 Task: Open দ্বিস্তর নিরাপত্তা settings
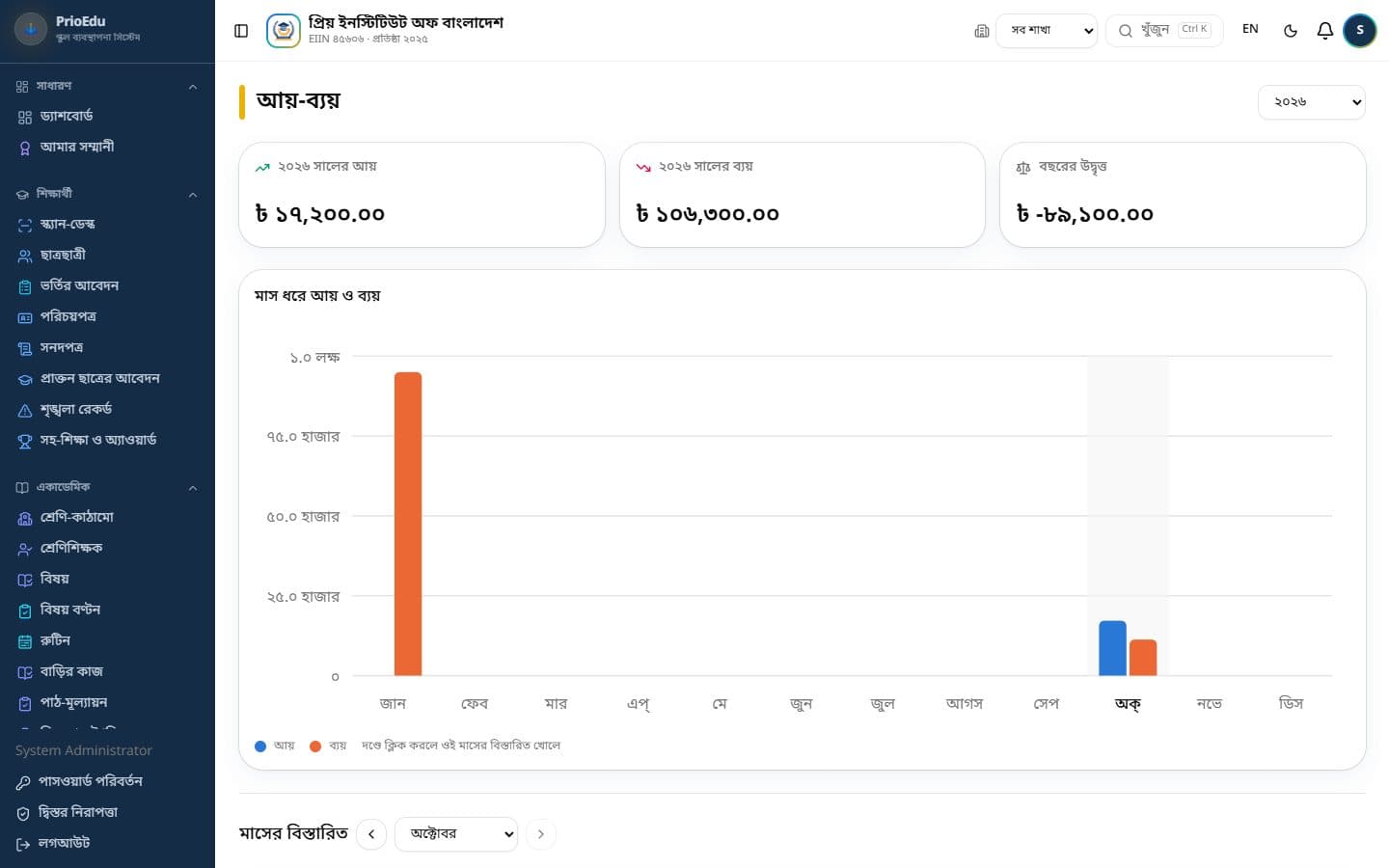click(x=107, y=813)
